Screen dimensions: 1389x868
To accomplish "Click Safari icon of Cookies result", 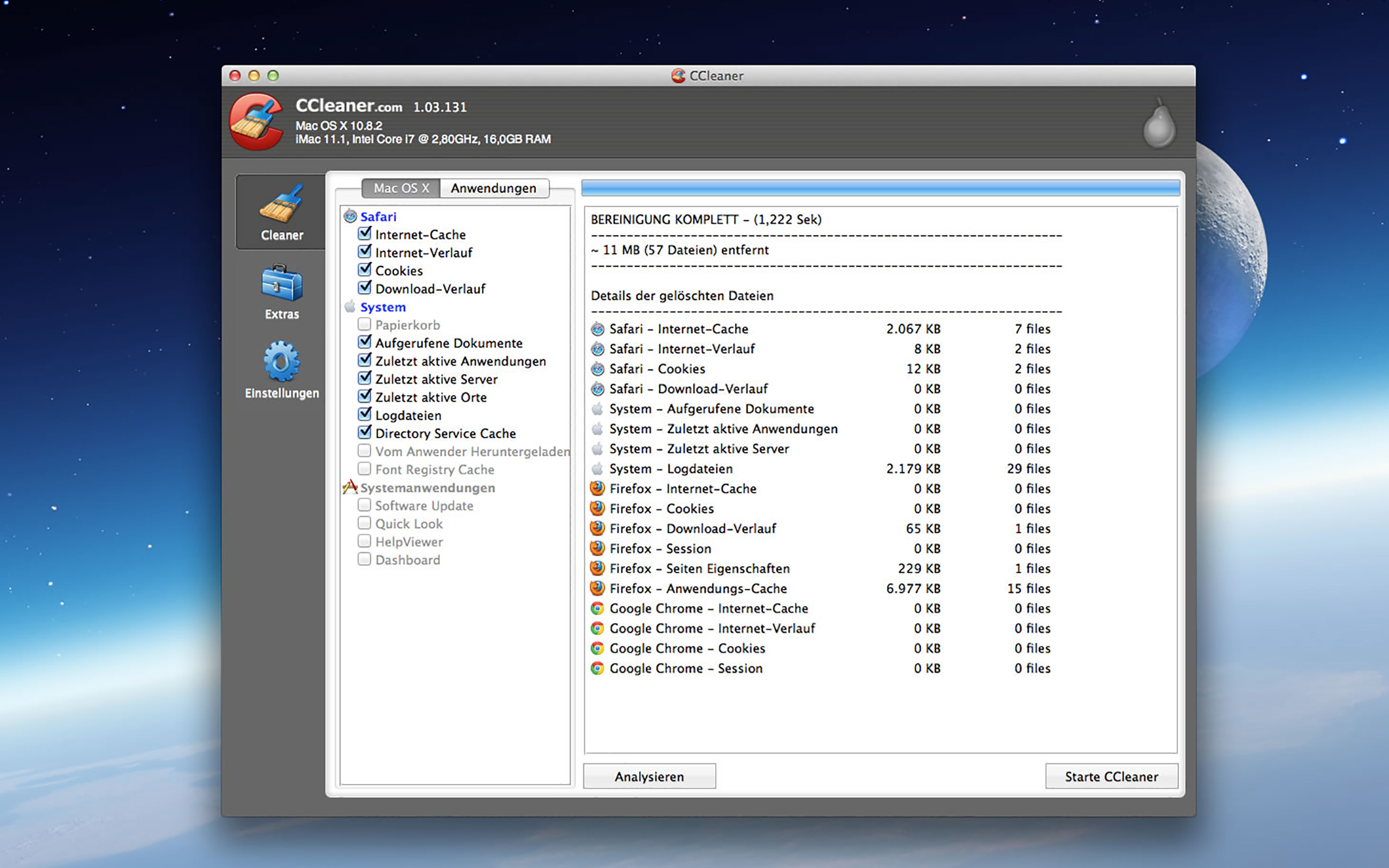I will pos(597,368).
